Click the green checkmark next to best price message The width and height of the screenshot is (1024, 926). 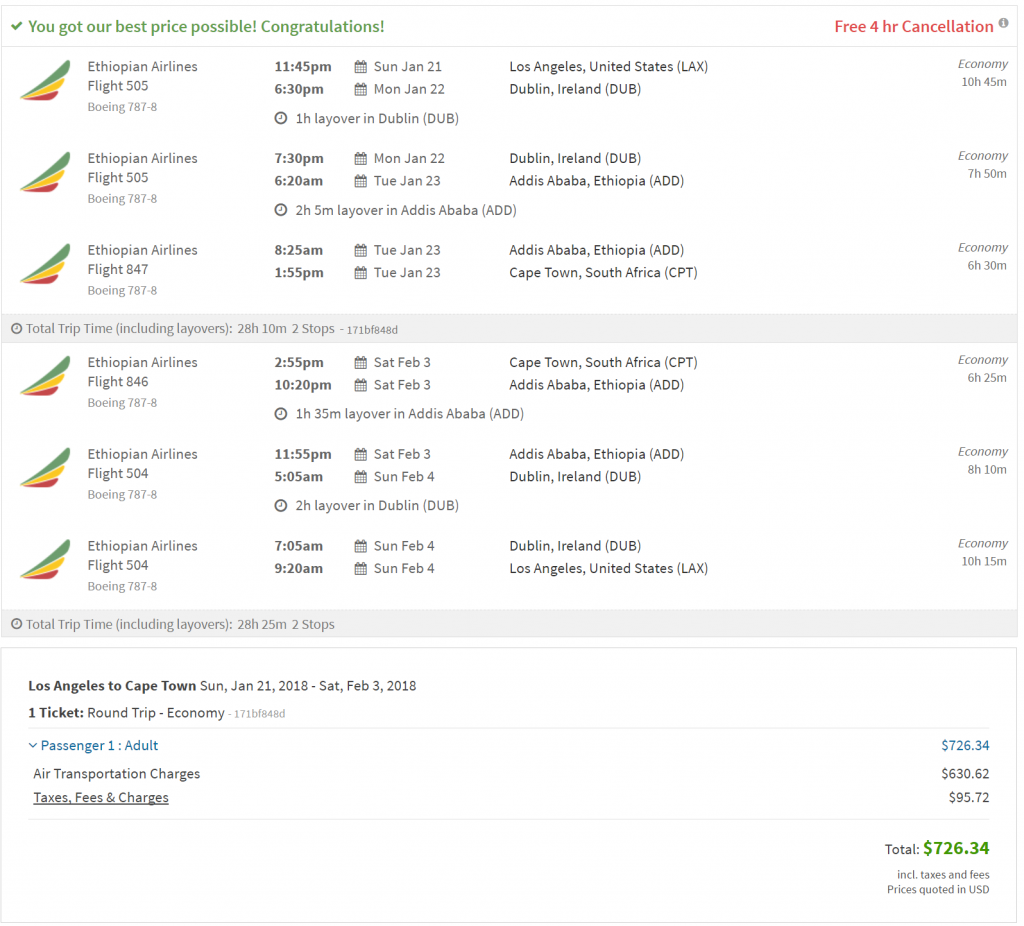click(17, 27)
